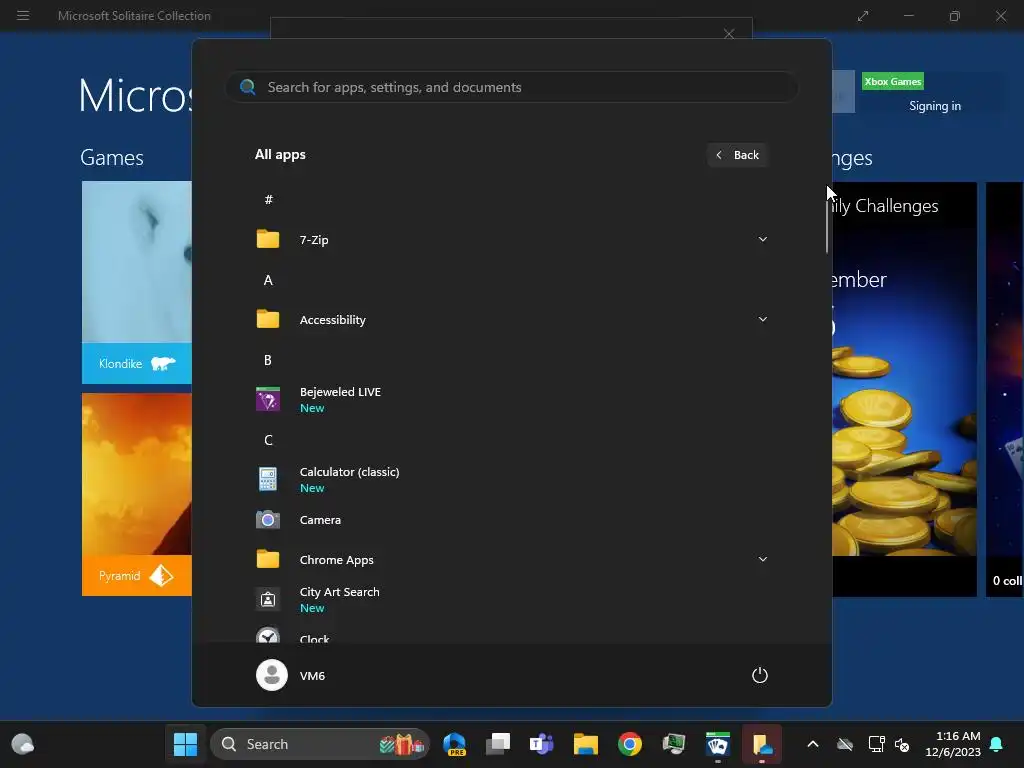Click the VM6 account name
The width and height of the screenshot is (1024, 768).
coord(312,676)
